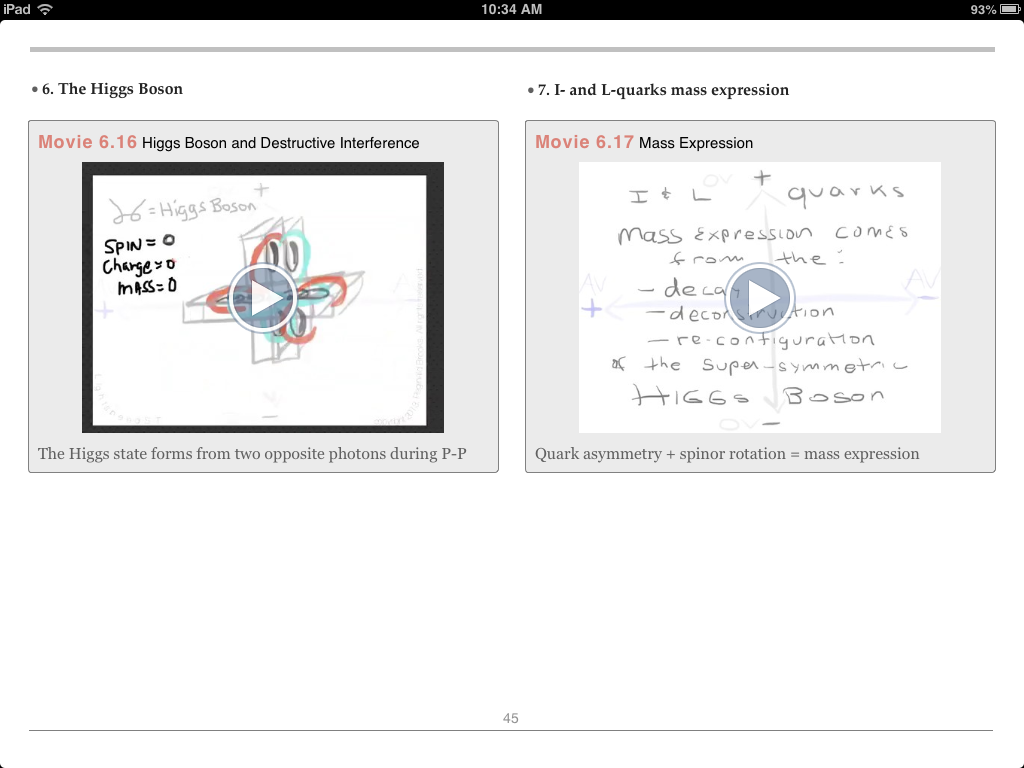The width and height of the screenshot is (1024, 768).
Task: Tap the Wi-Fi icon in the status bar
Action: pyautogui.click(x=42, y=9)
